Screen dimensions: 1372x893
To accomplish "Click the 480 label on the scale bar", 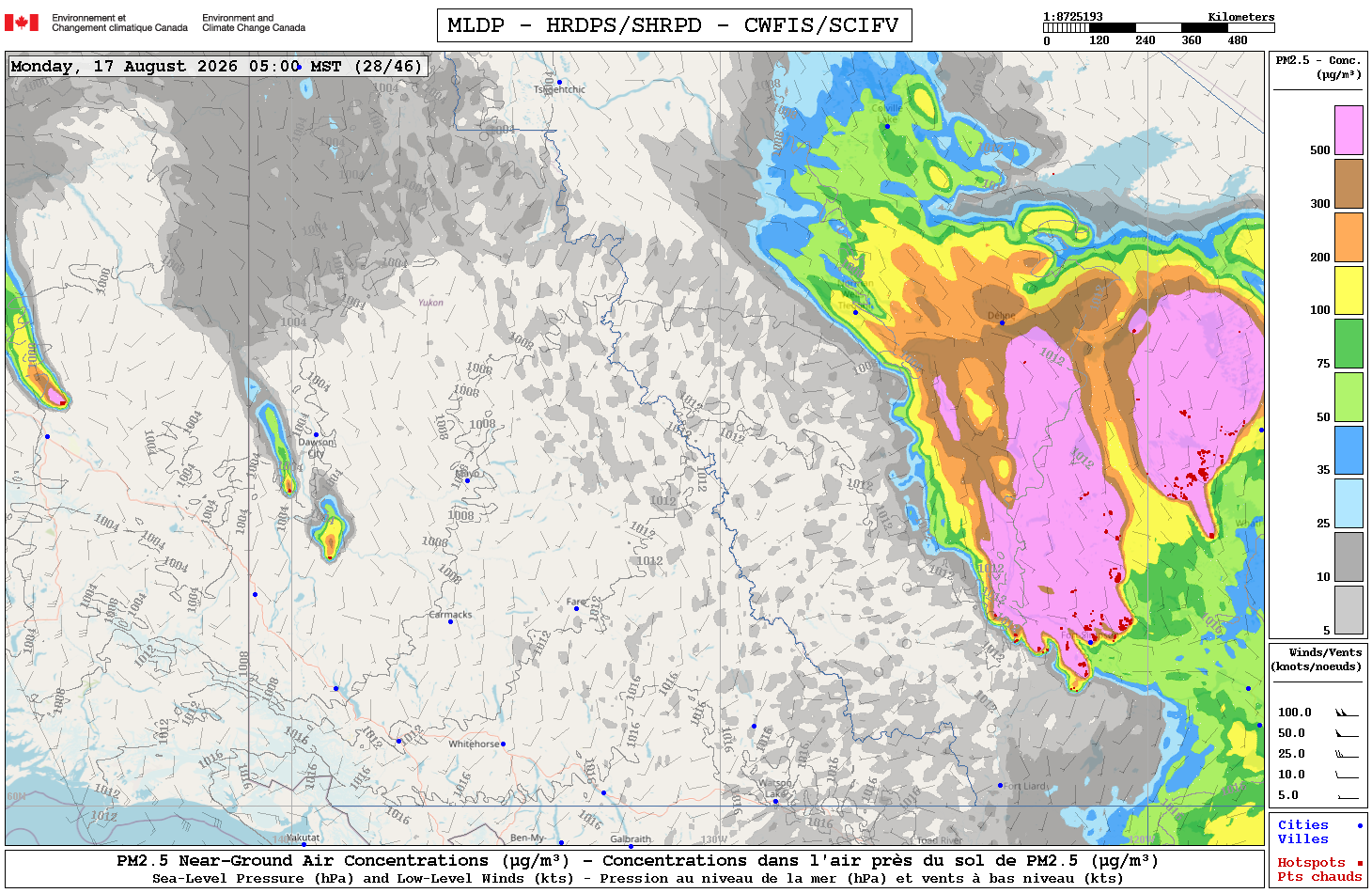I will [1238, 40].
